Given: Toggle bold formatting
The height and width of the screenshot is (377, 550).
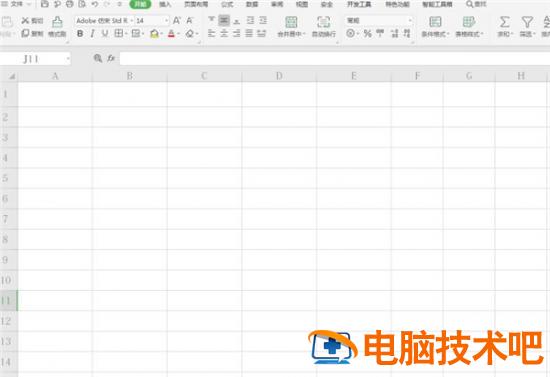Looking at the screenshot, I should (80, 34).
